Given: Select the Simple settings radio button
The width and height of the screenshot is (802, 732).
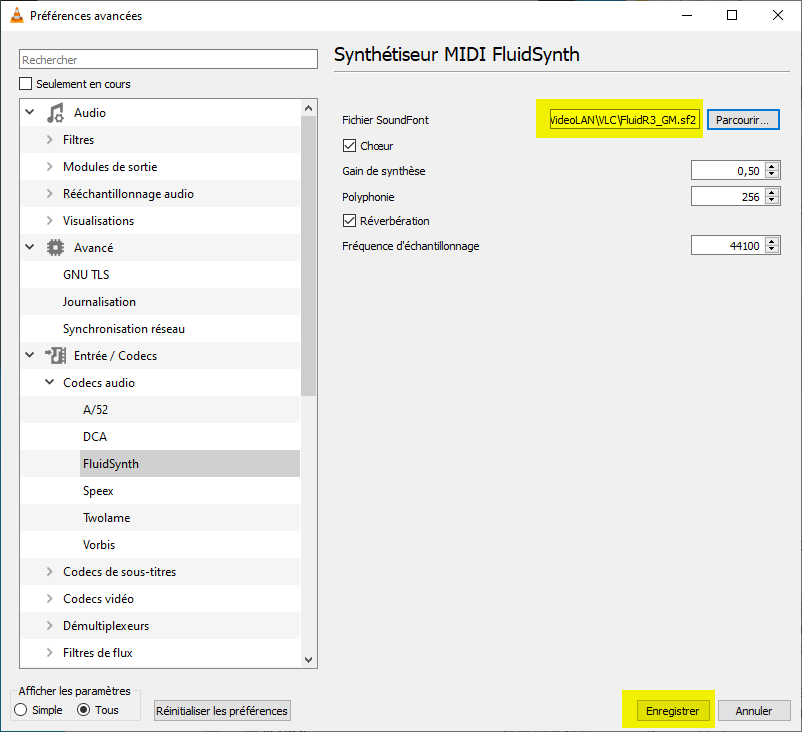Looking at the screenshot, I should pyautogui.click(x=21, y=710).
